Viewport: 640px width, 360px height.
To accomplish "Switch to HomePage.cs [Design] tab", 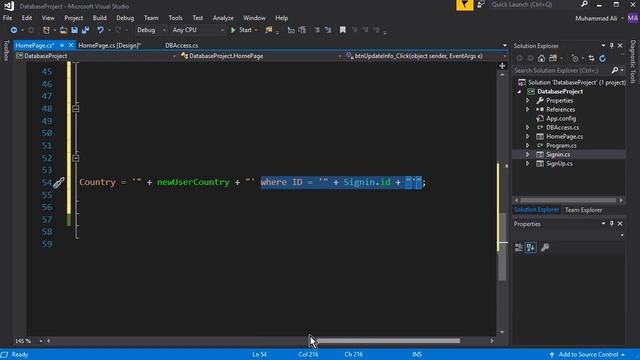I will tap(109, 45).
